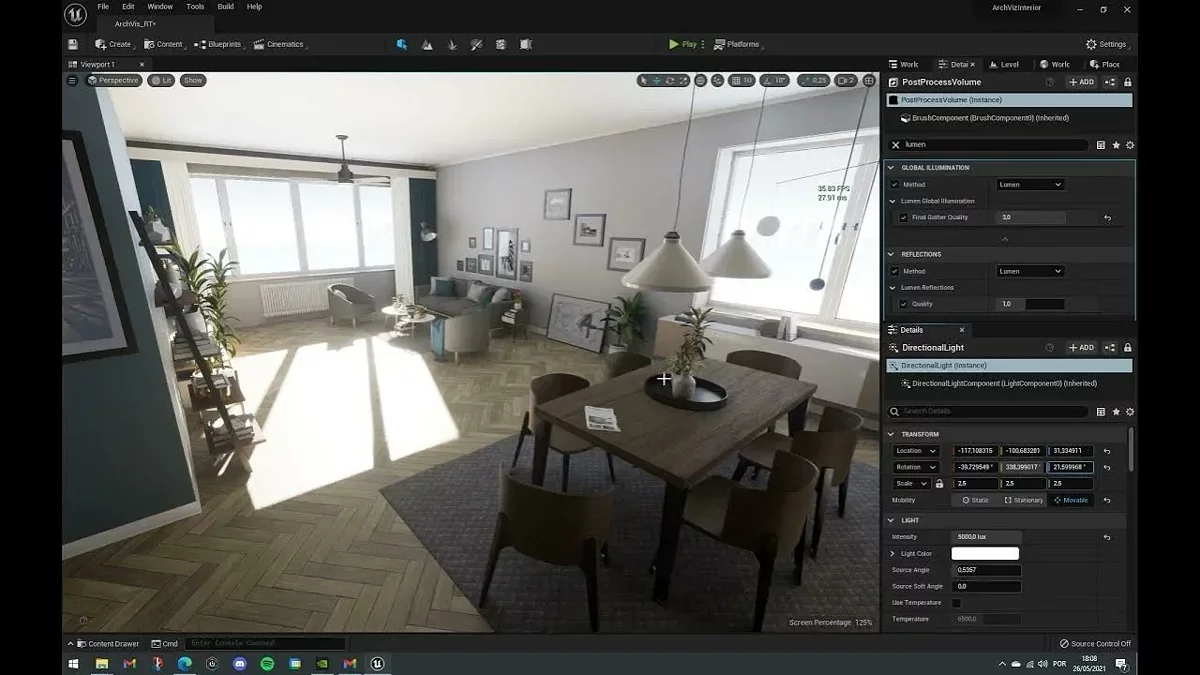Reset the Intensity value with the arrow icon
The height and width of the screenshot is (675, 1200).
[1106, 537]
